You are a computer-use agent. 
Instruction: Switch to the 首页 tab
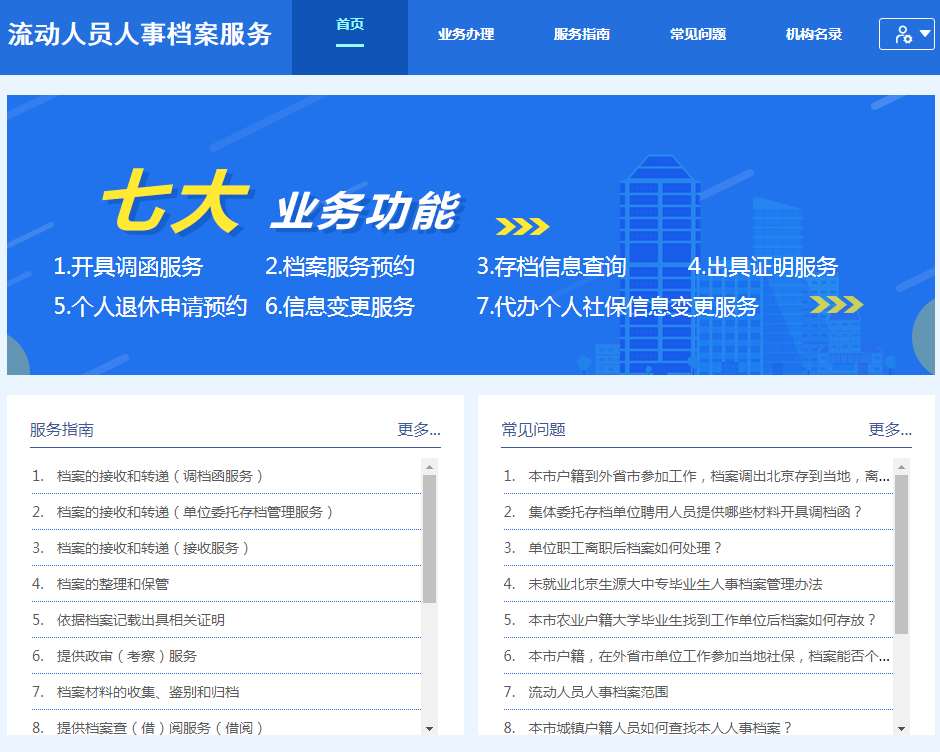[350, 25]
